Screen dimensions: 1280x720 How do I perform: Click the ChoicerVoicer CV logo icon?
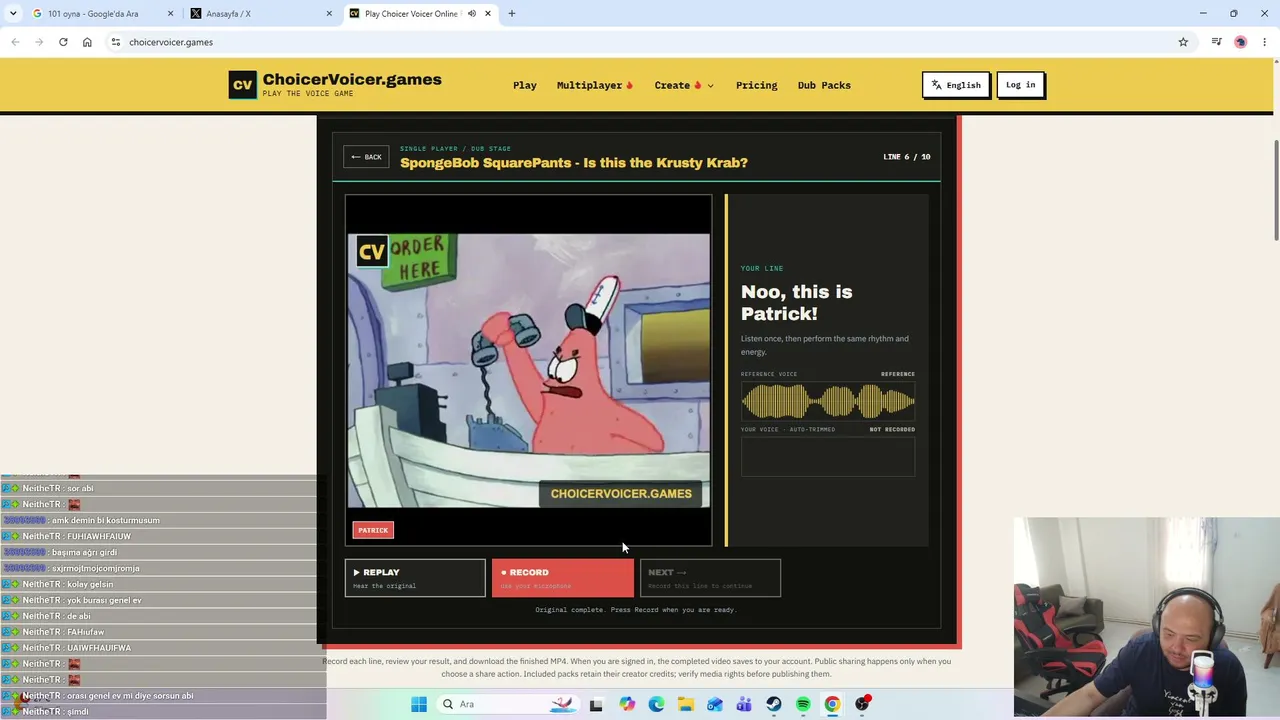click(243, 85)
